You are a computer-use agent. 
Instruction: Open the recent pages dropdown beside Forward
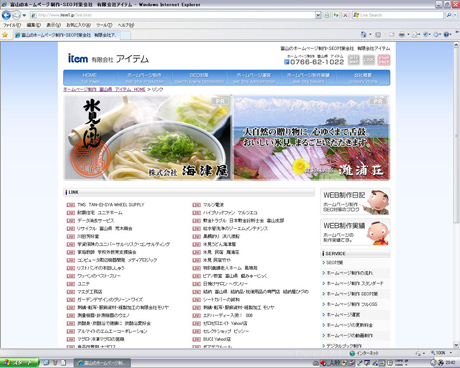coord(24,15)
